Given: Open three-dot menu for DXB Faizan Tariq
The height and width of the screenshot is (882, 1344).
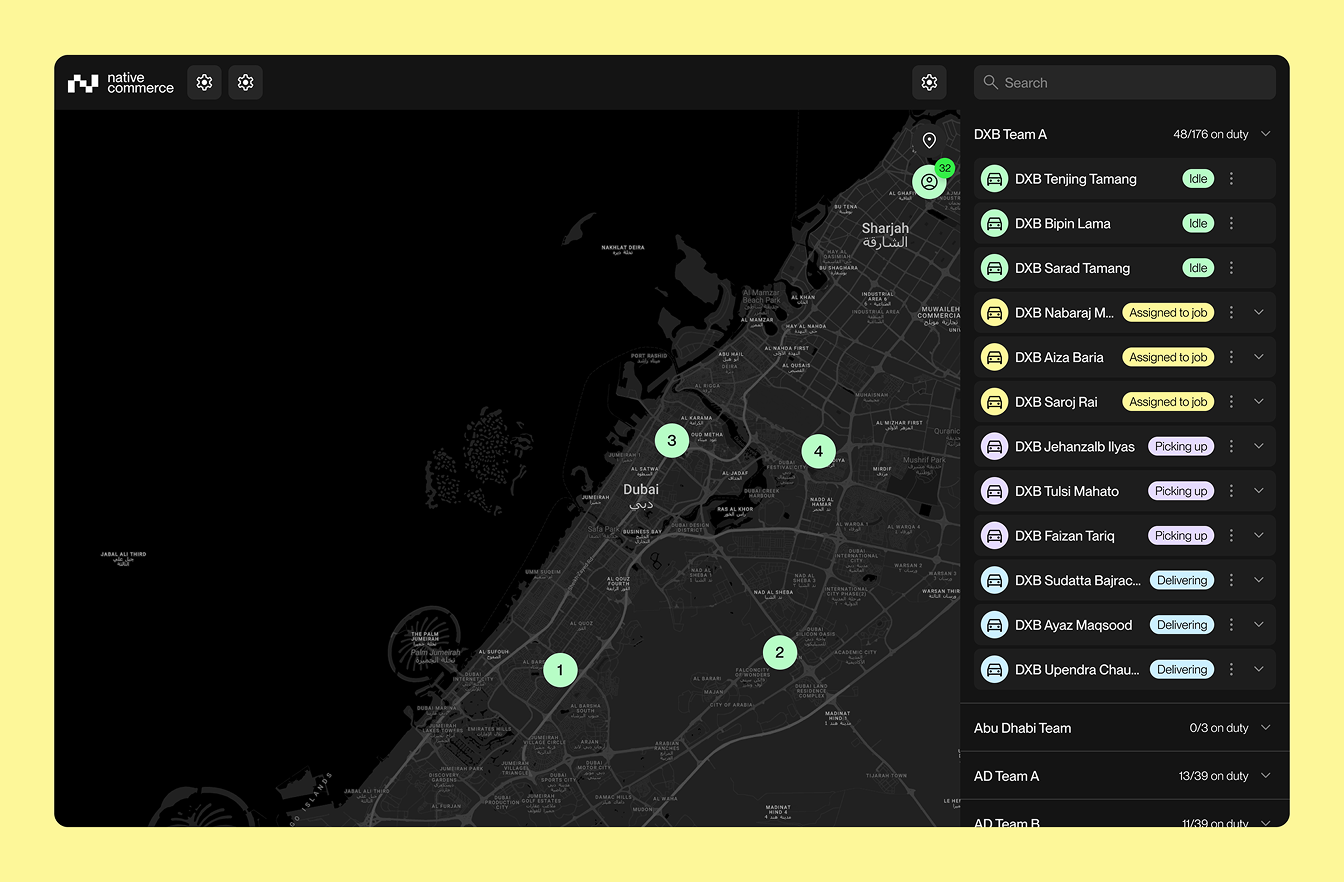Looking at the screenshot, I should (1232, 536).
